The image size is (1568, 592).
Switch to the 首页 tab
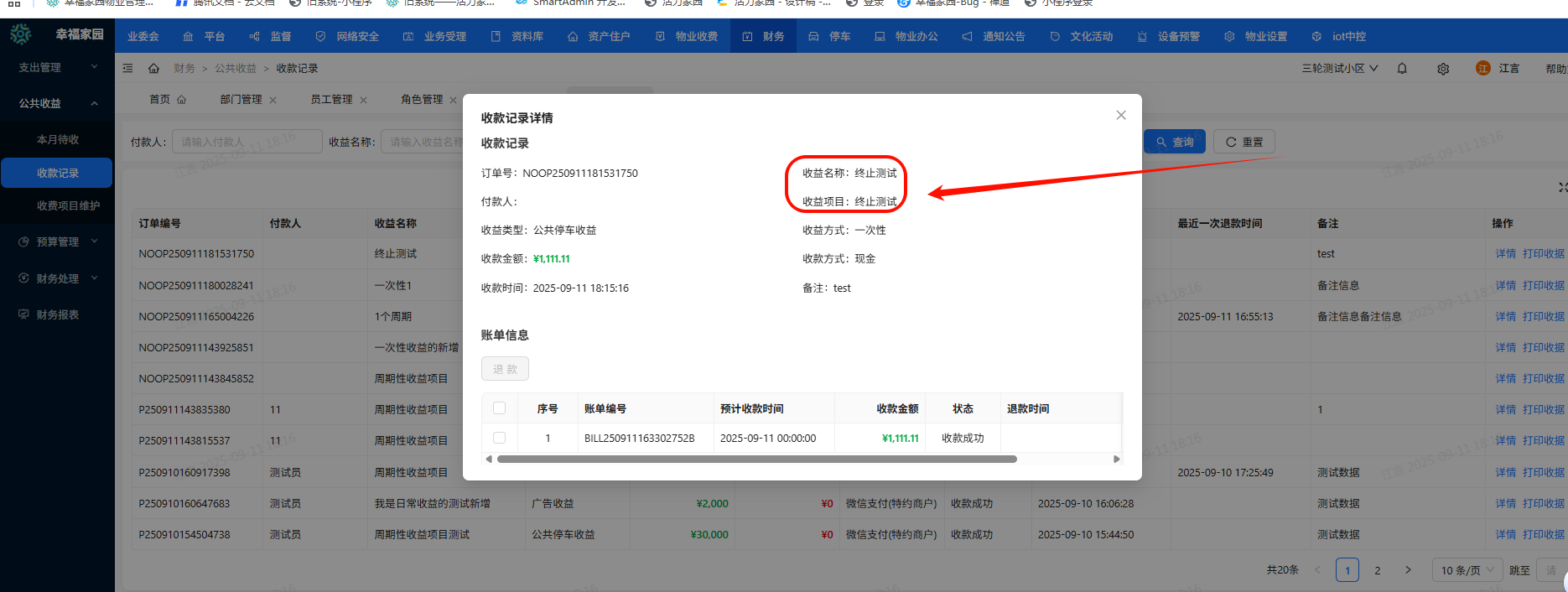click(167, 100)
